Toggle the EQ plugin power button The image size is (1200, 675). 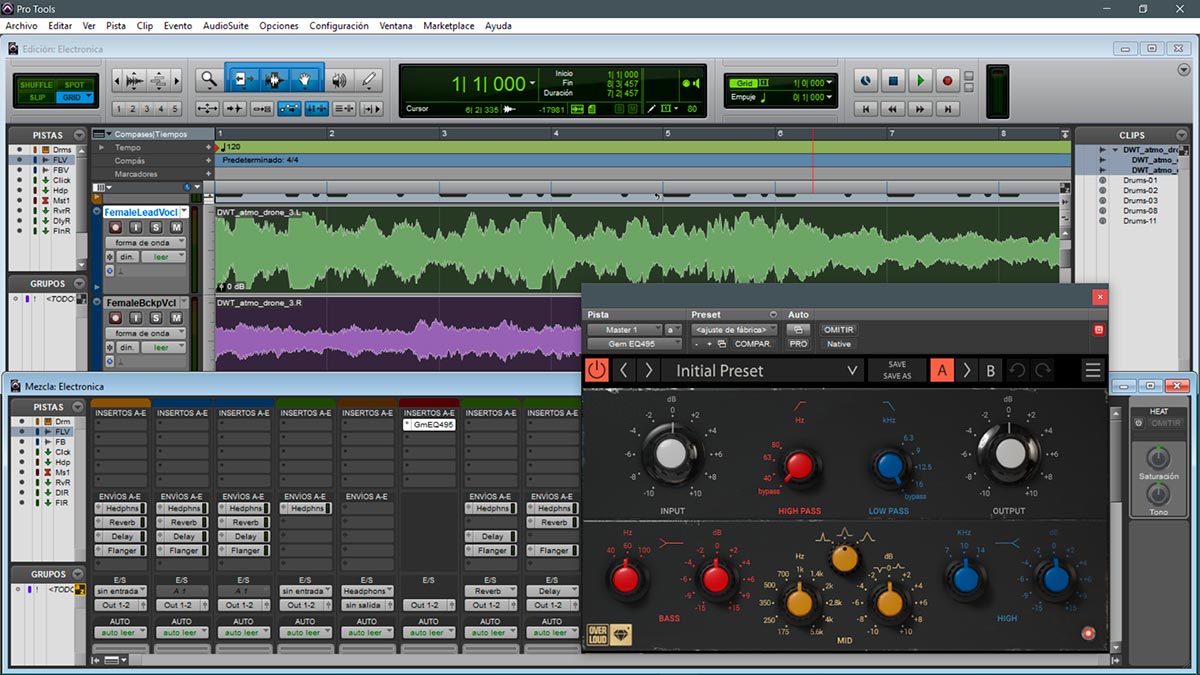[597, 370]
